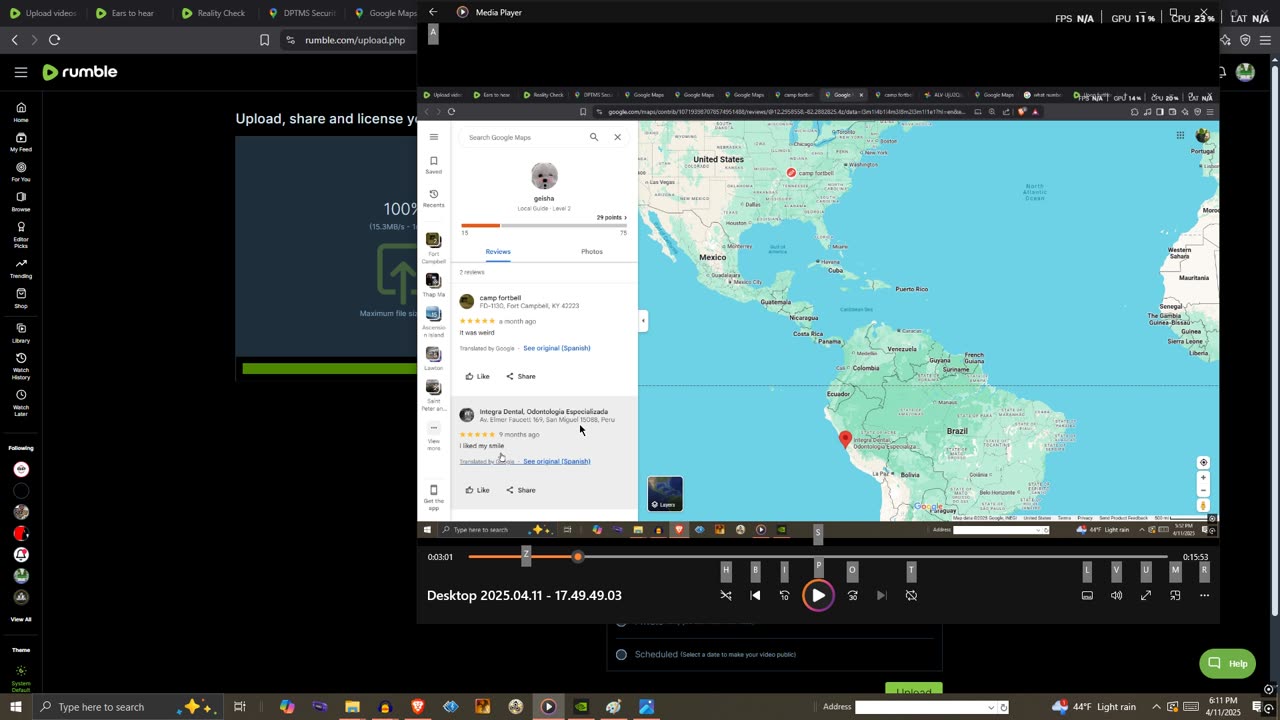This screenshot has width=1280, height=720.
Task: Expand the taskbar Address dropdown arrow
Action: point(991,707)
